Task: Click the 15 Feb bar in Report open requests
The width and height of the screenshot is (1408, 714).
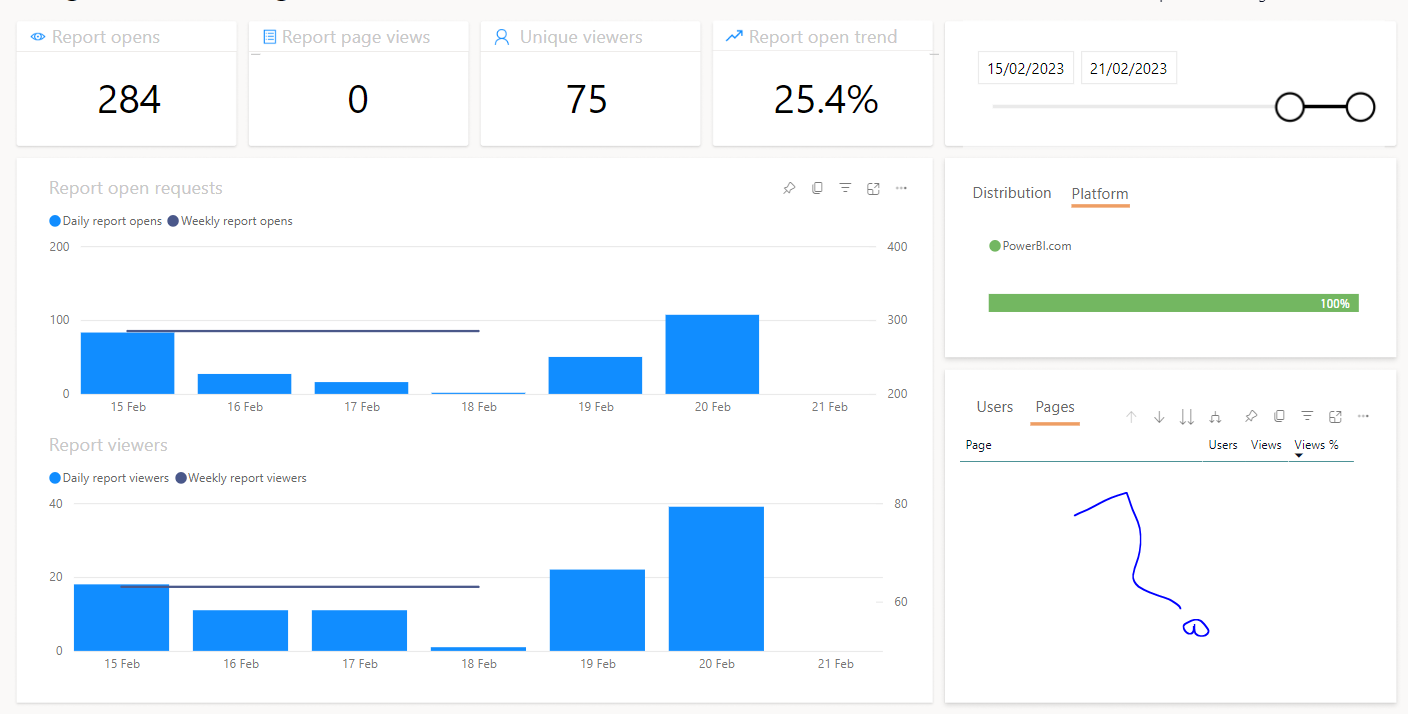Action: (127, 363)
